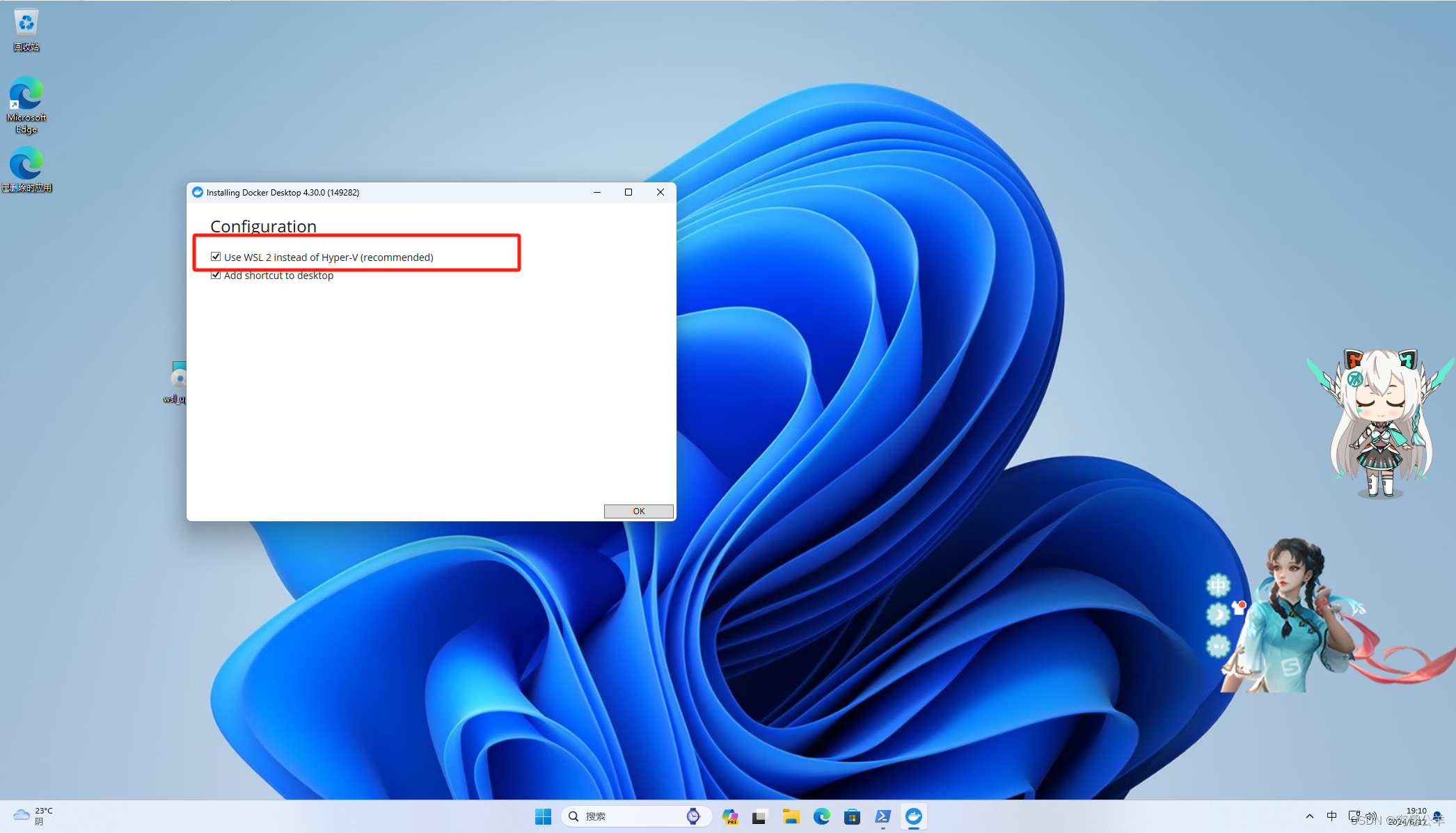Uncheck Use WSL 2 instead of Hyper-V
Image resolution: width=1456 pixels, height=833 pixels.
(x=216, y=257)
